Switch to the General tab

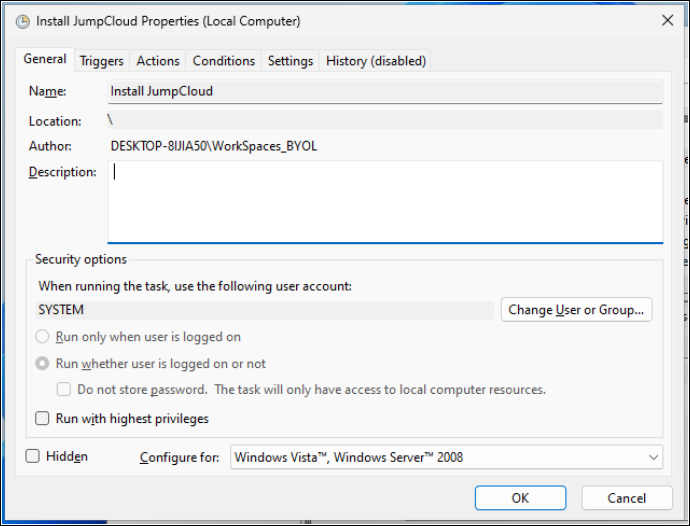tap(45, 60)
